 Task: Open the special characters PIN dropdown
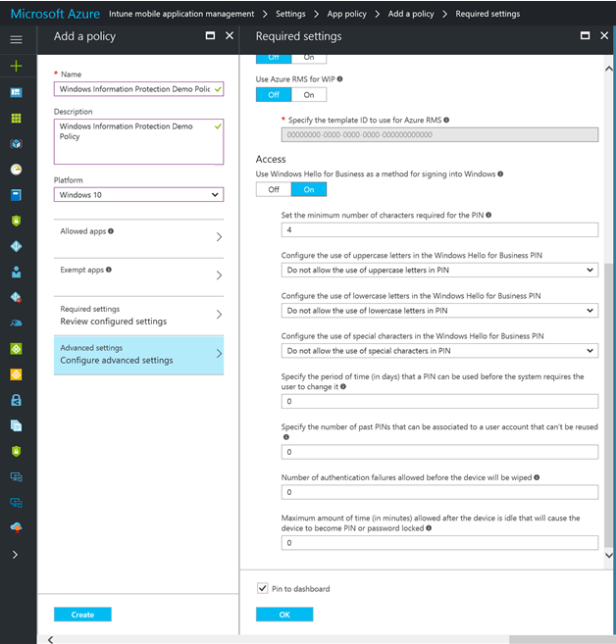(x=440, y=351)
